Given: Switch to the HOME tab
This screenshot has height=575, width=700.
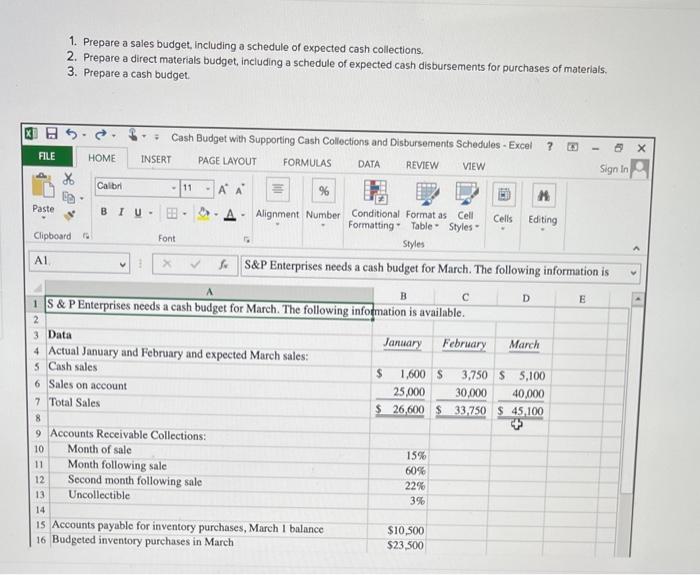Looking at the screenshot, I should 102,158.
